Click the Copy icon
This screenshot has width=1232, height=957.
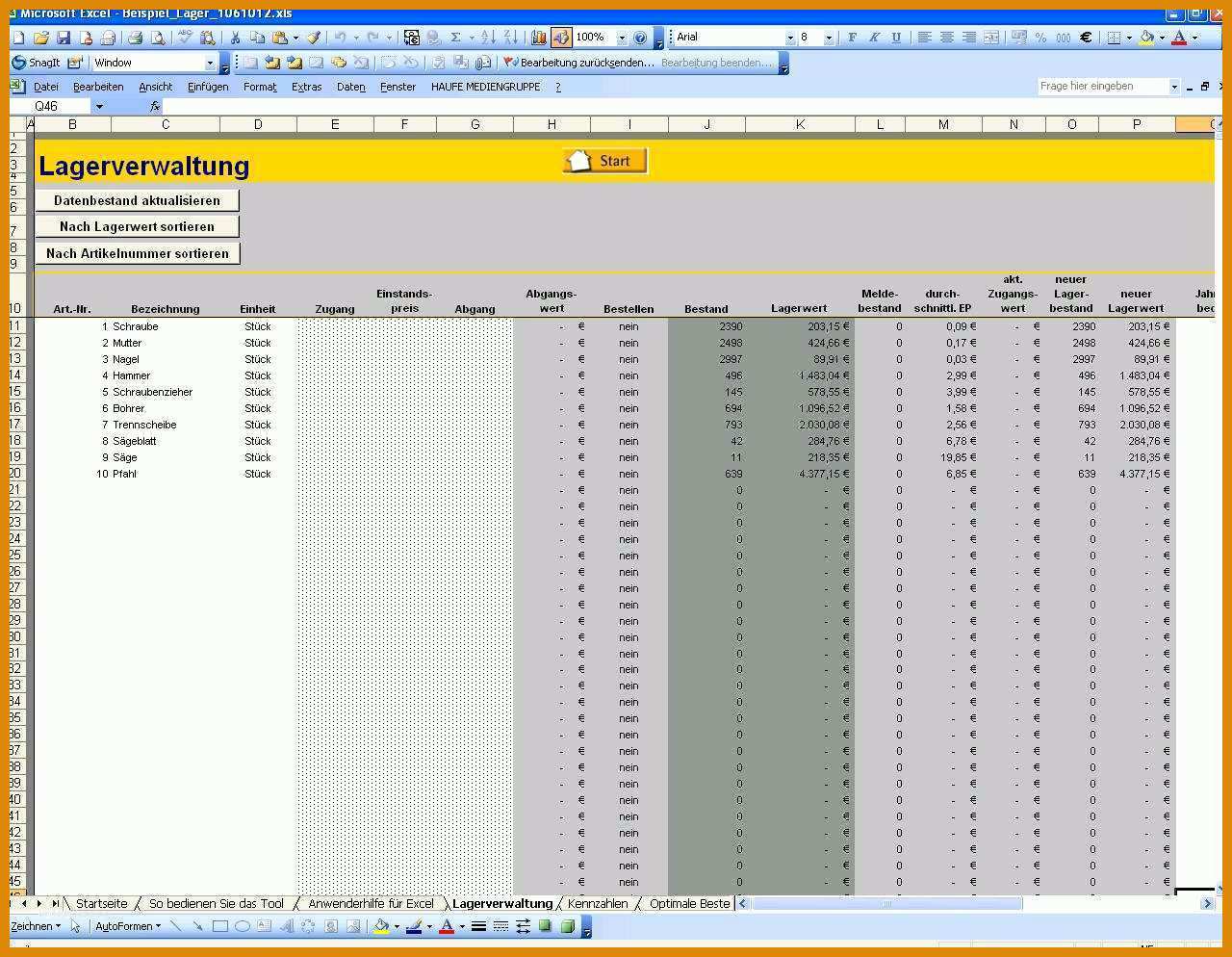tap(257, 38)
